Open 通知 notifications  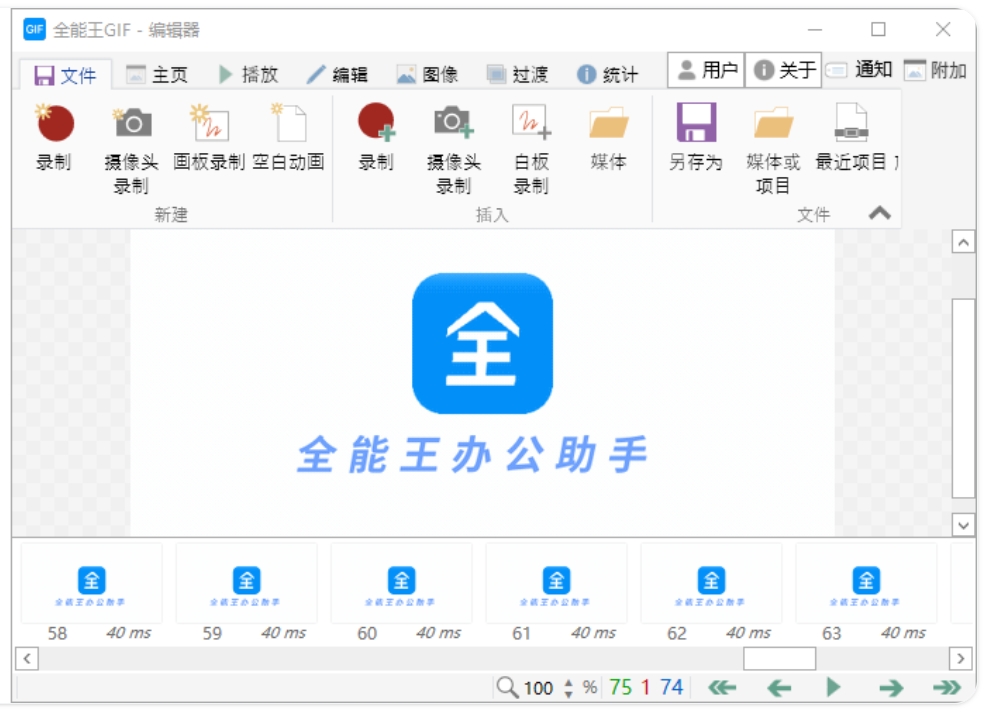tap(859, 70)
